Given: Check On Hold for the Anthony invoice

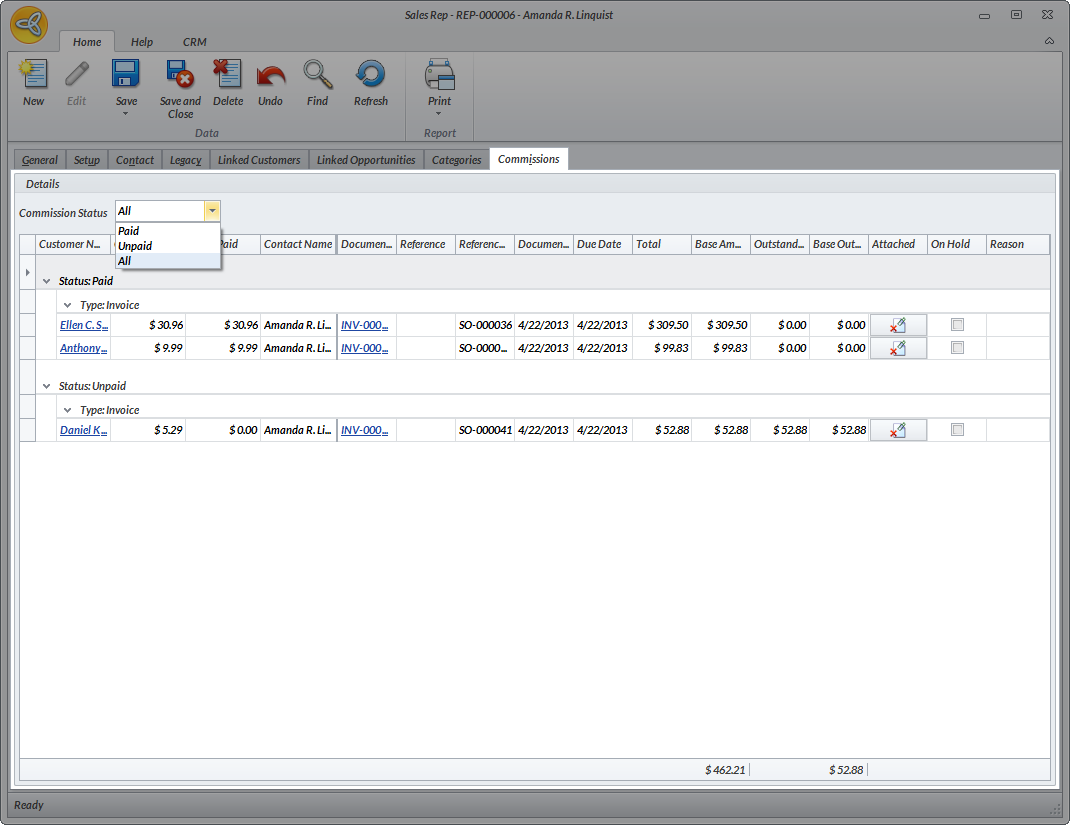Looking at the screenshot, I should coord(957,348).
